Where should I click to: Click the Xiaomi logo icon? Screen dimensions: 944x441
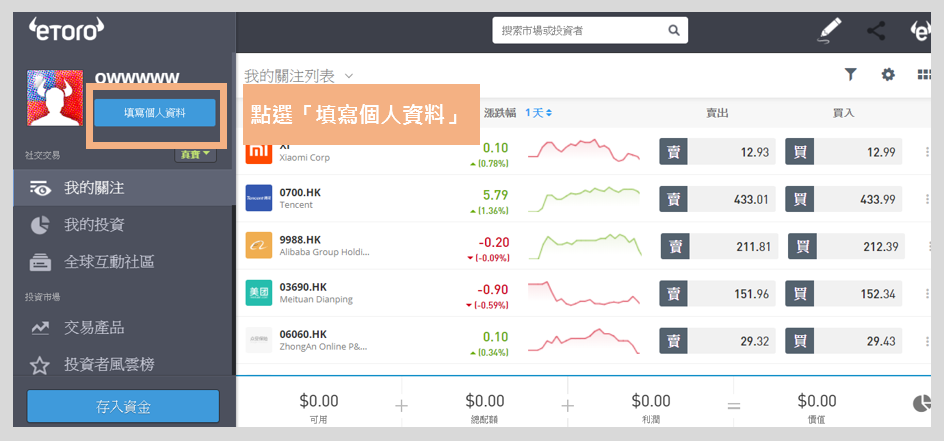[x=259, y=153]
